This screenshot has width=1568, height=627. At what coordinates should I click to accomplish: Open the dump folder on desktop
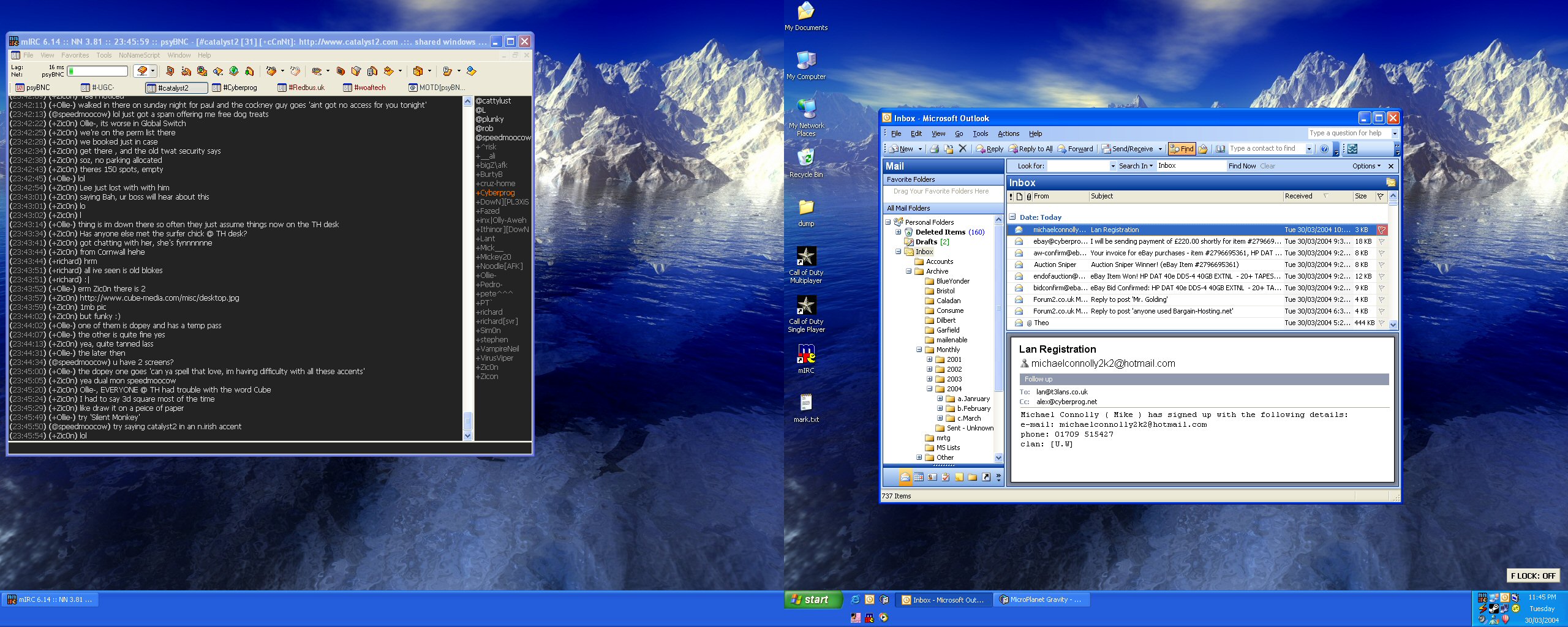tap(806, 212)
